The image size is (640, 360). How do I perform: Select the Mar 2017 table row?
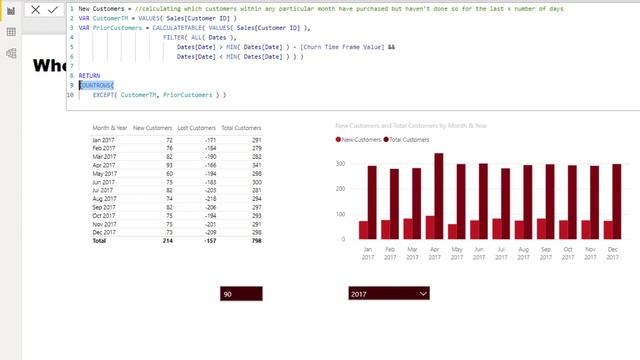coord(177,157)
